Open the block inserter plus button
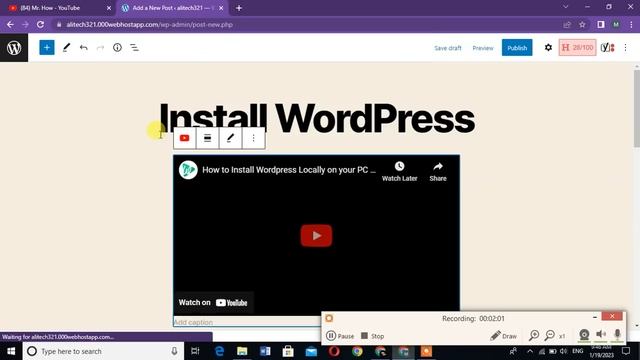 [x=47, y=48]
